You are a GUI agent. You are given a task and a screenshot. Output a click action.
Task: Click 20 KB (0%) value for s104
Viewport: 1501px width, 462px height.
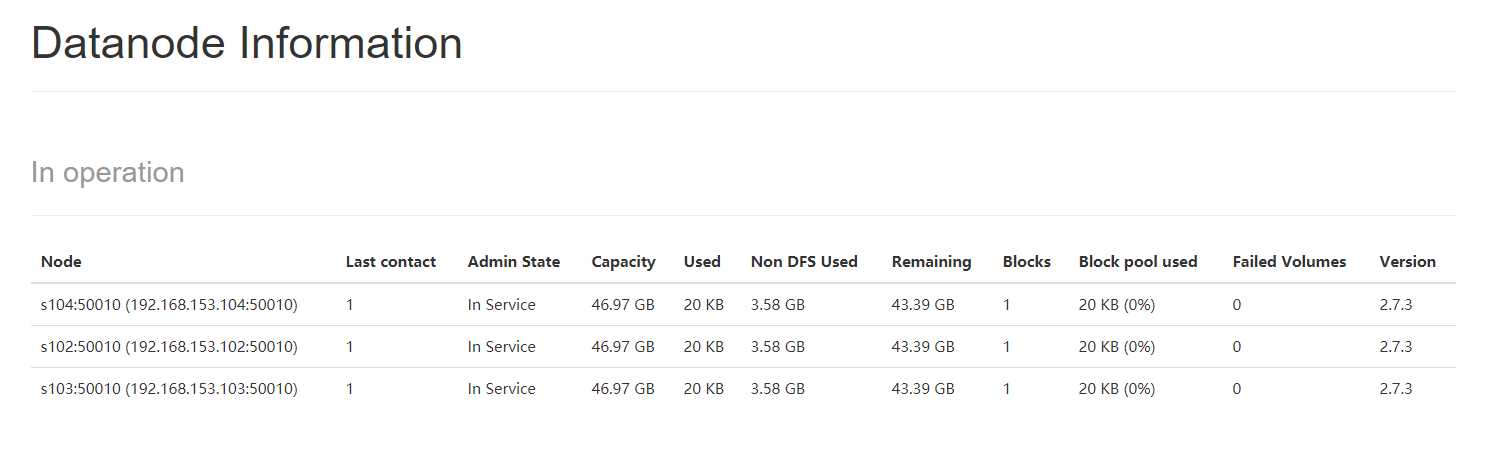(x=1117, y=305)
